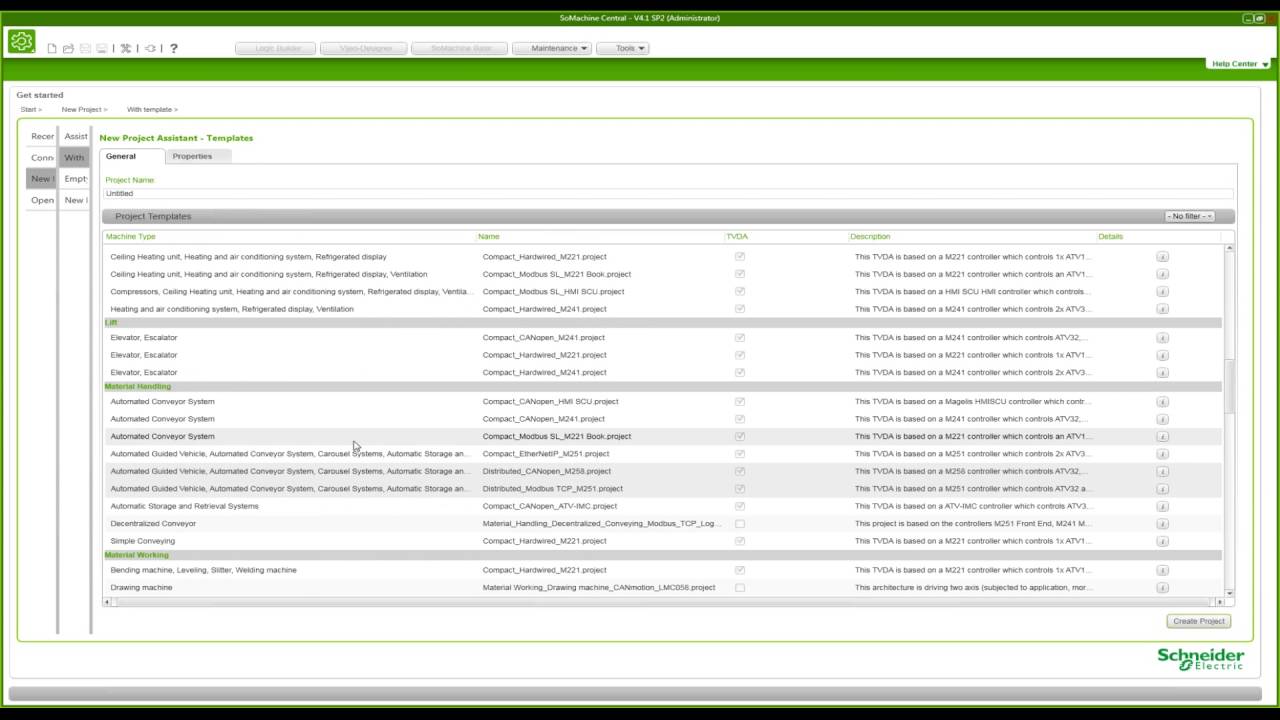This screenshot has height=720, width=1280.
Task: Toggle TVDA checkbox for Compact_CANopen_HMI SCU row
Action: [x=740, y=401]
